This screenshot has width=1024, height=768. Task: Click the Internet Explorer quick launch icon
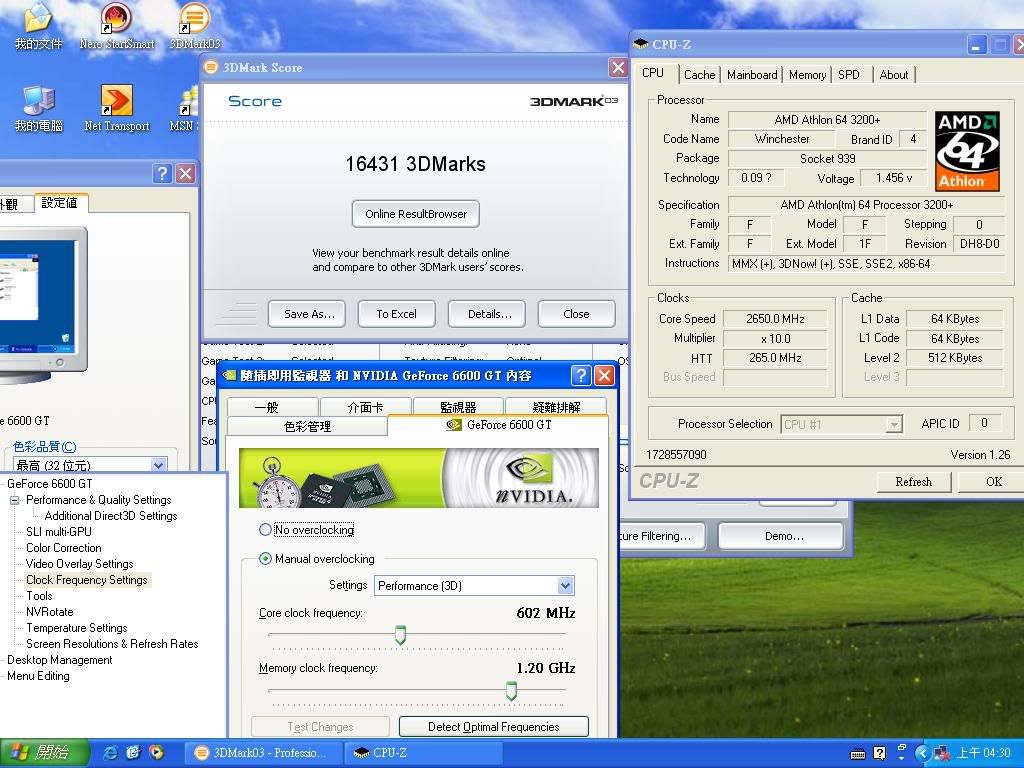[x=112, y=753]
